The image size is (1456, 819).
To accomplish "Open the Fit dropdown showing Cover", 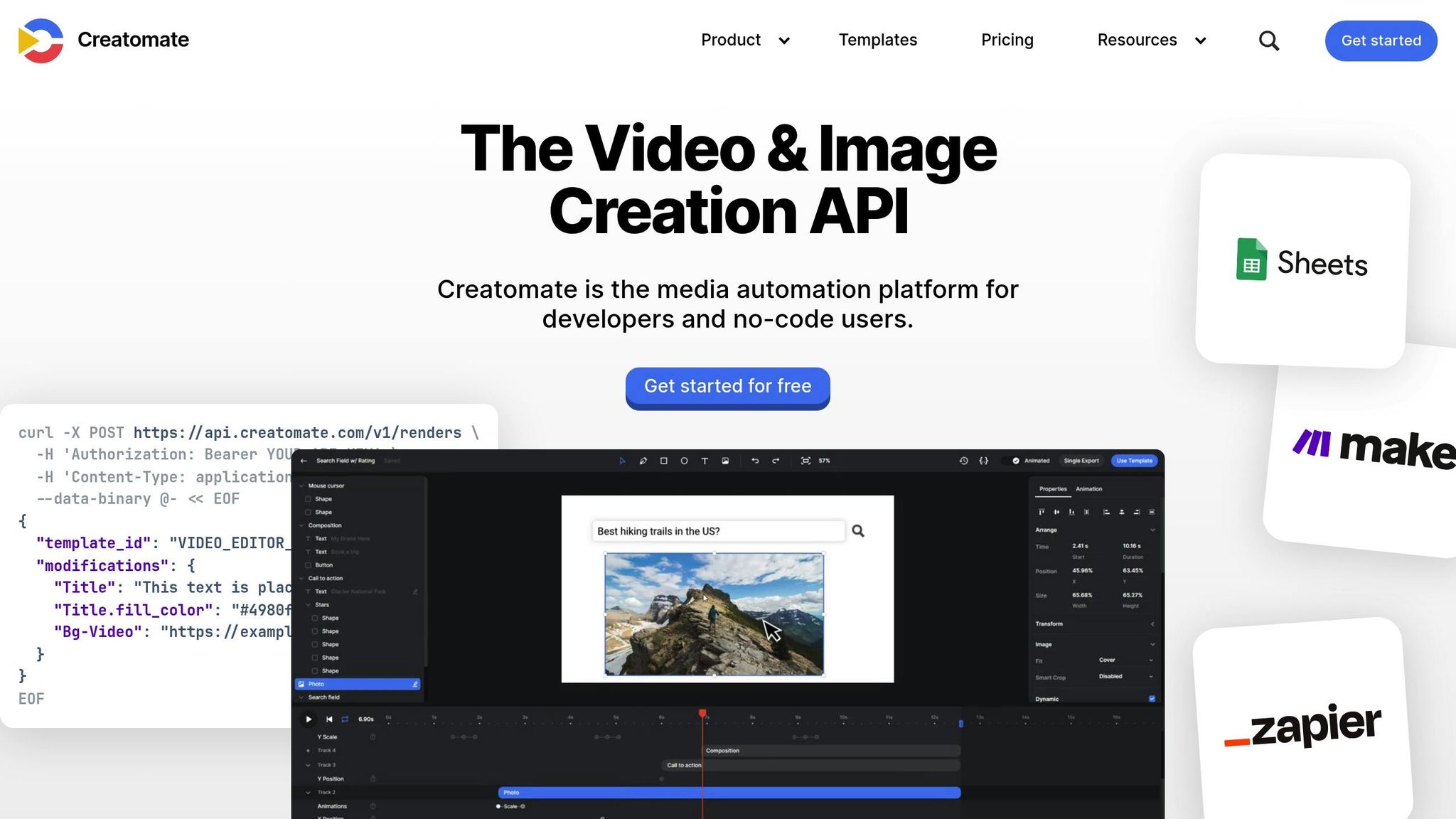I will click(x=1125, y=660).
